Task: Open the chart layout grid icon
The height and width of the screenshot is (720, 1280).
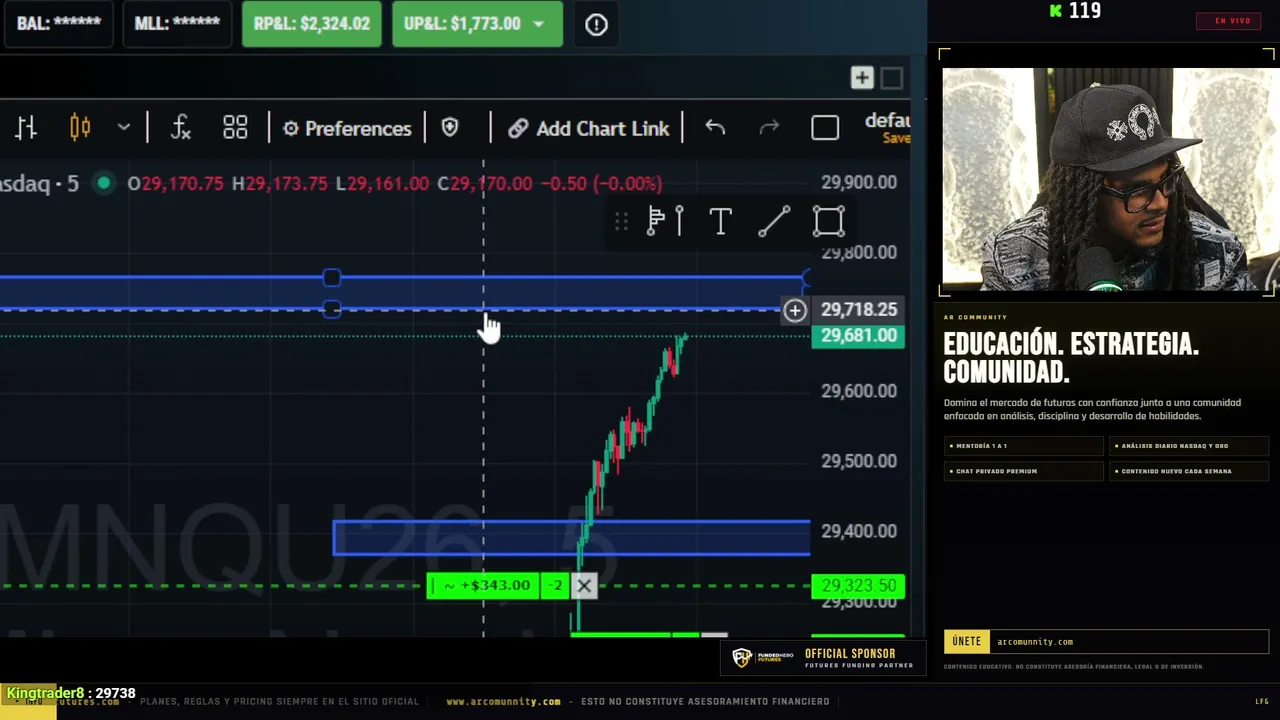Action: point(235,128)
